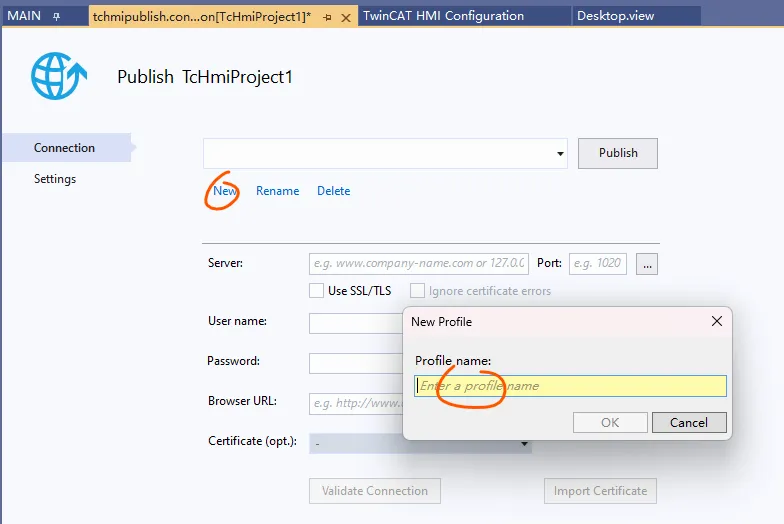This screenshot has width=784, height=524.
Task: Click the globe publish icon
Action: [58, 76]
